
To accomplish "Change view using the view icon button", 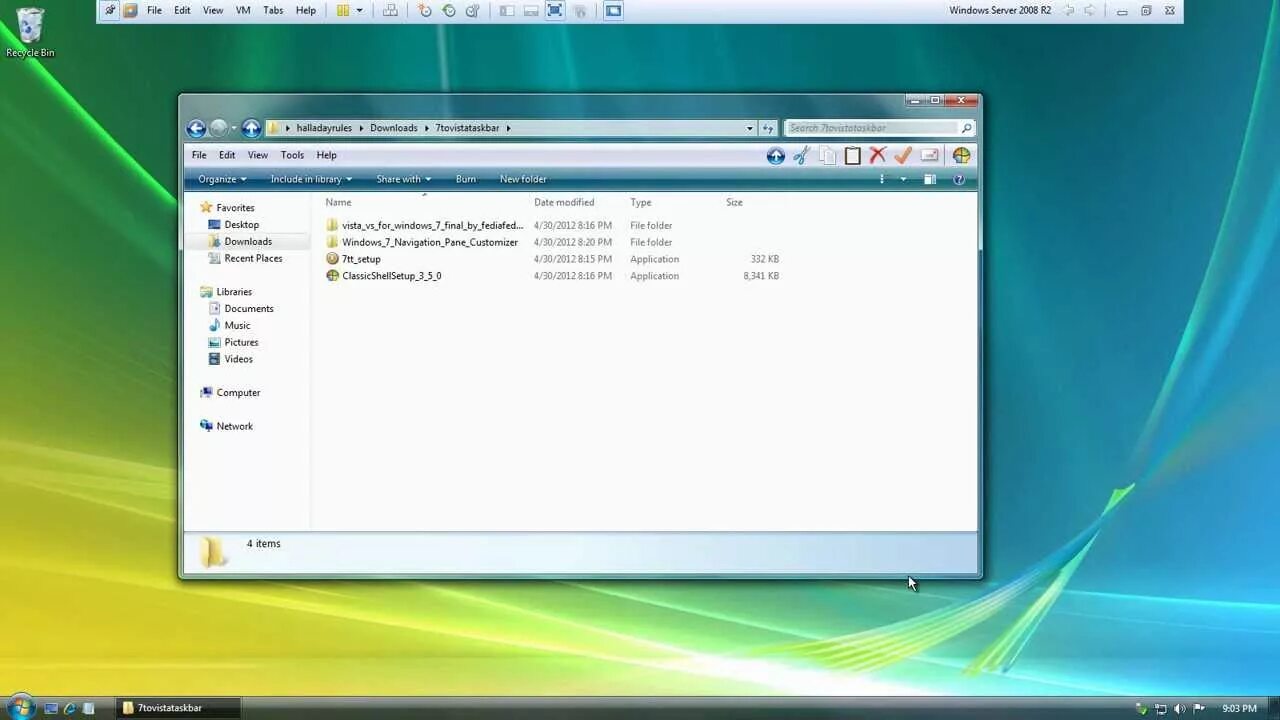I will (x=882, y=179).
